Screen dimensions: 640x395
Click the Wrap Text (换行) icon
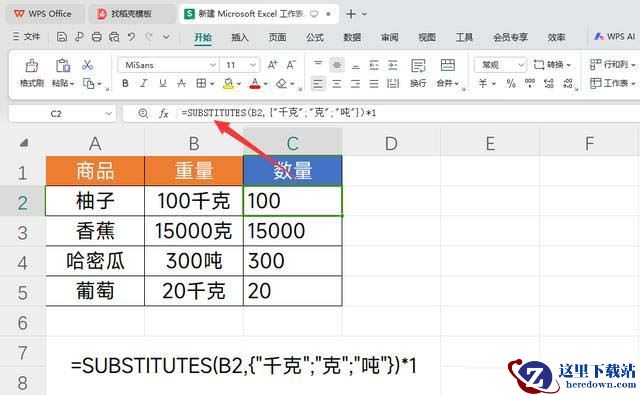418,65
